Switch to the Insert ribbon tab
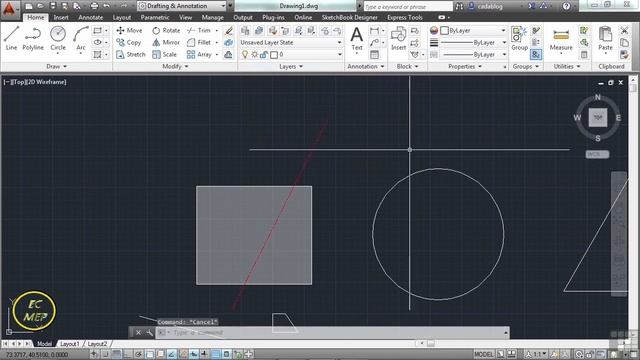This screenshot has height=360, width=640. [61, 18]
